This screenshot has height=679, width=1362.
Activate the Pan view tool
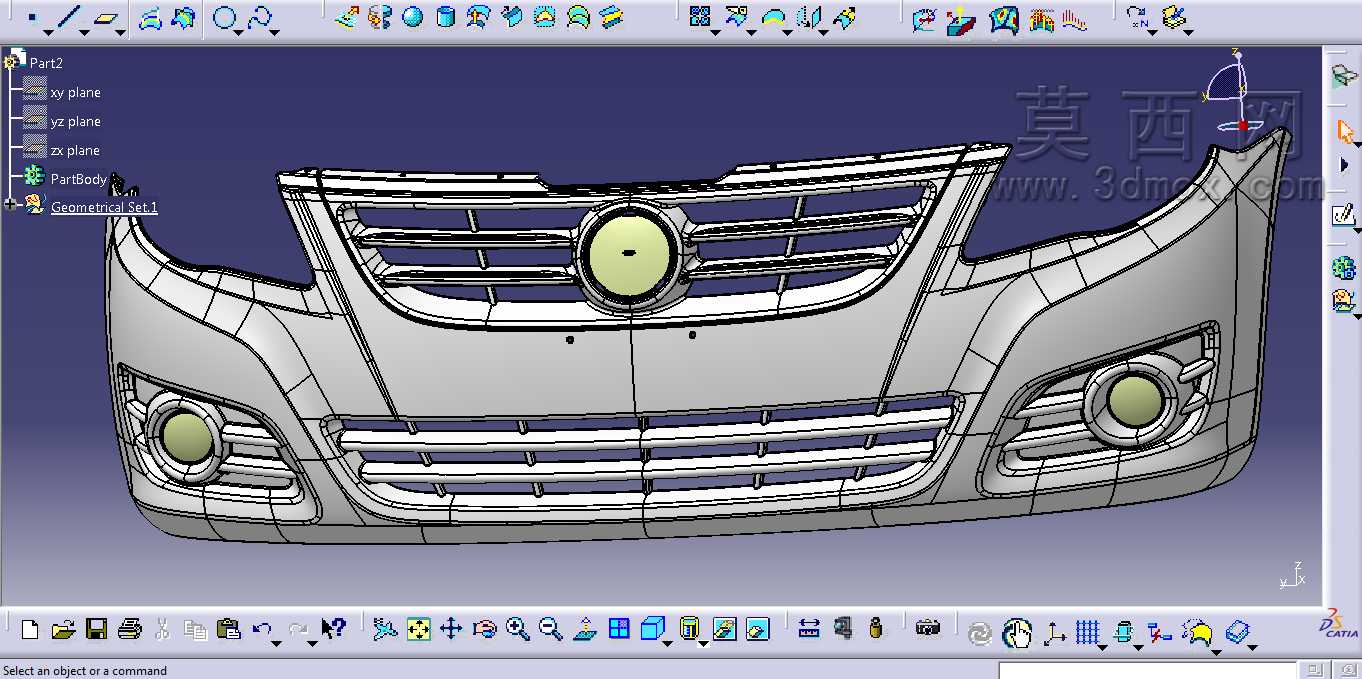pos(451,629)
